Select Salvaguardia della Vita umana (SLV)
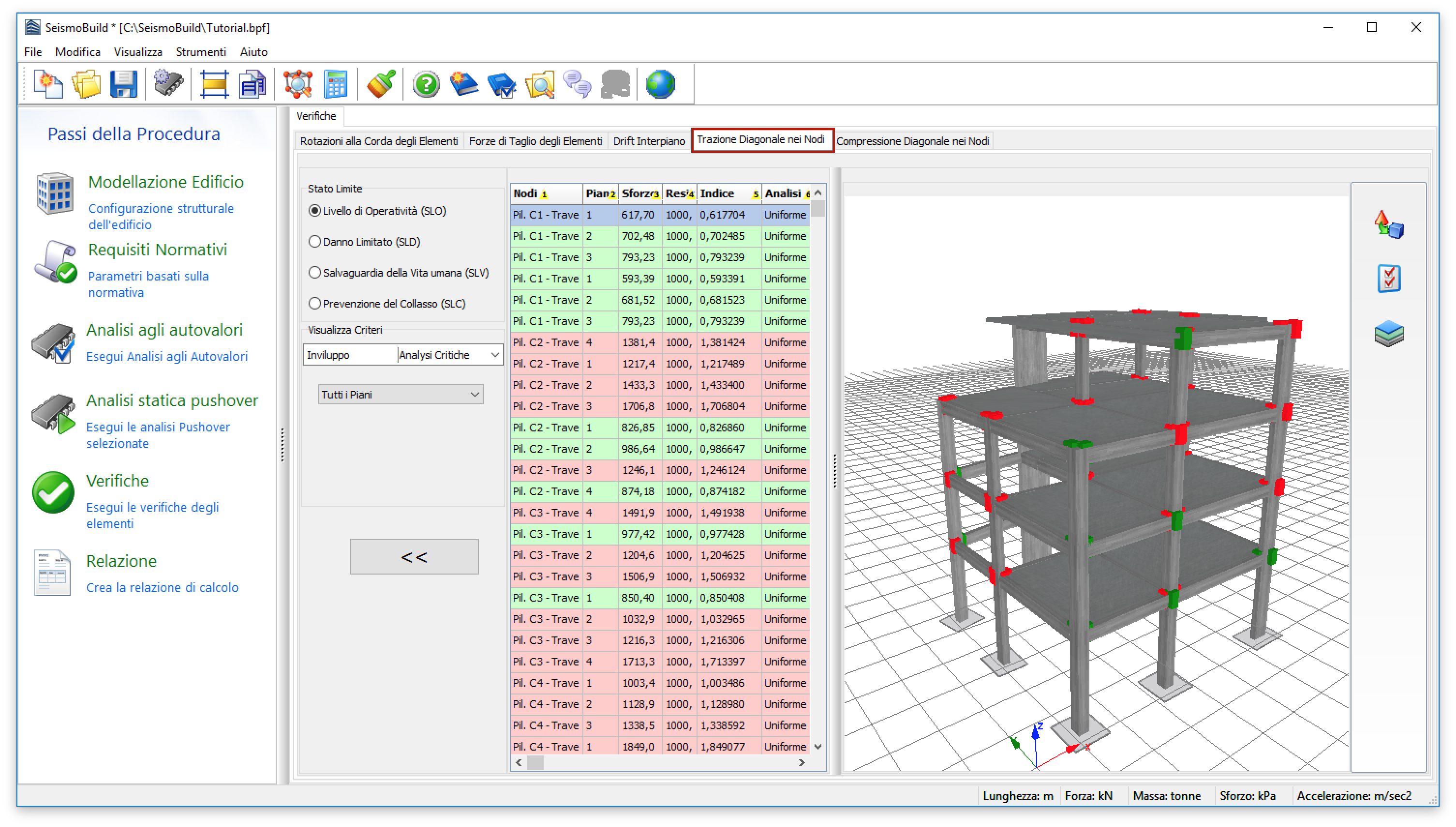1456x827 pixels. (315, 273)
